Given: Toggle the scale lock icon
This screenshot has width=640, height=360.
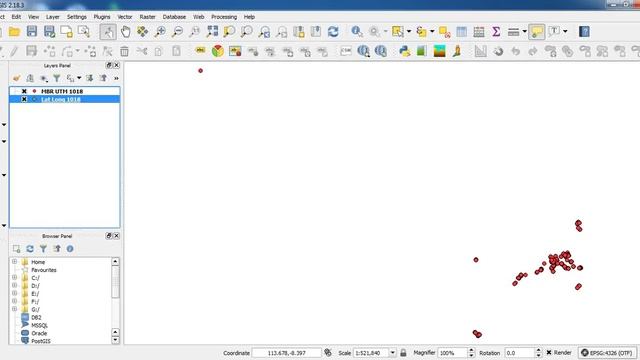Looking at the screenshot, I should tap(403, 353).
